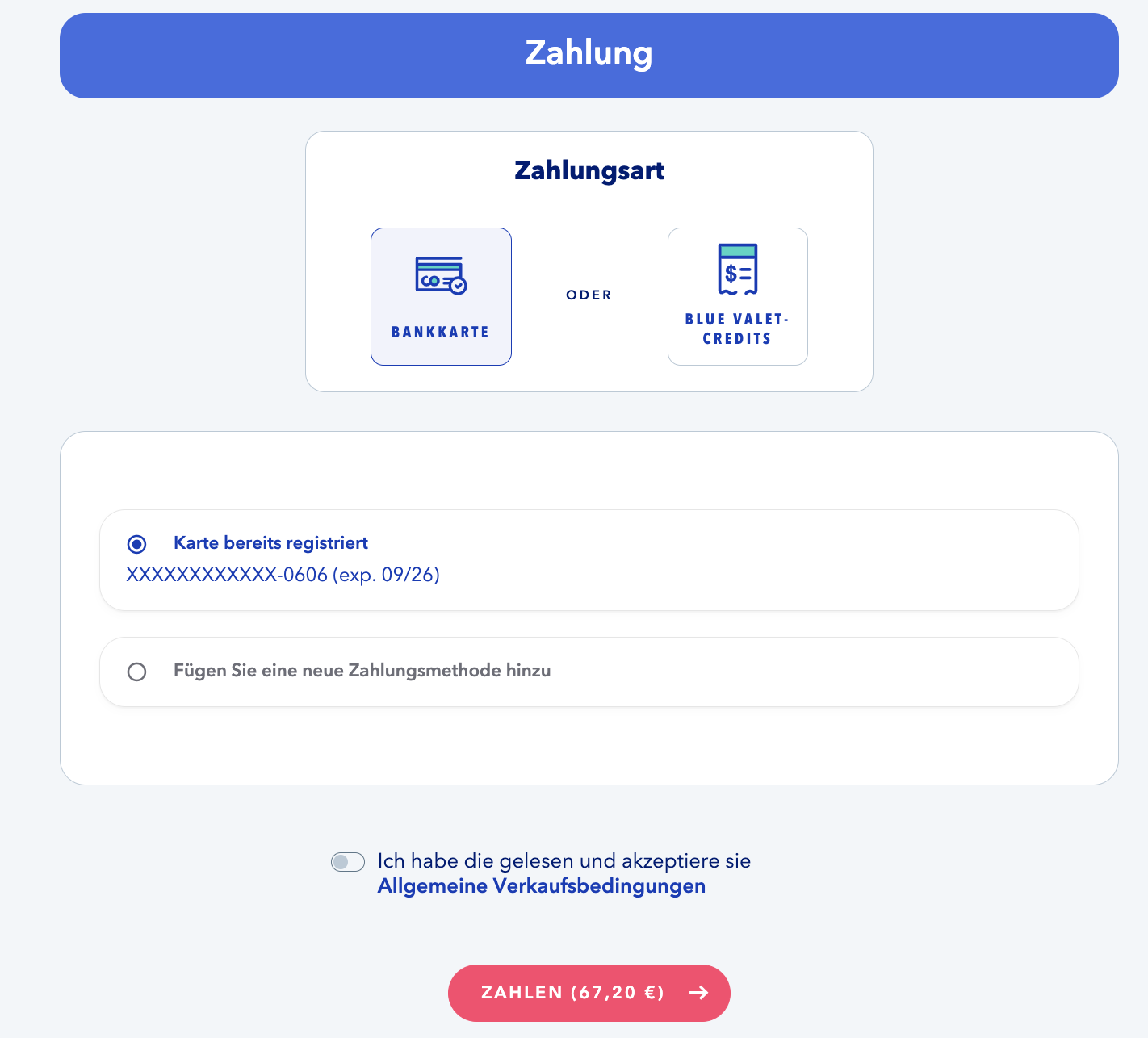Click the arrow icon on the Zahlen button
Screen dimensions: 1148x1038
(x=699, y=993)
